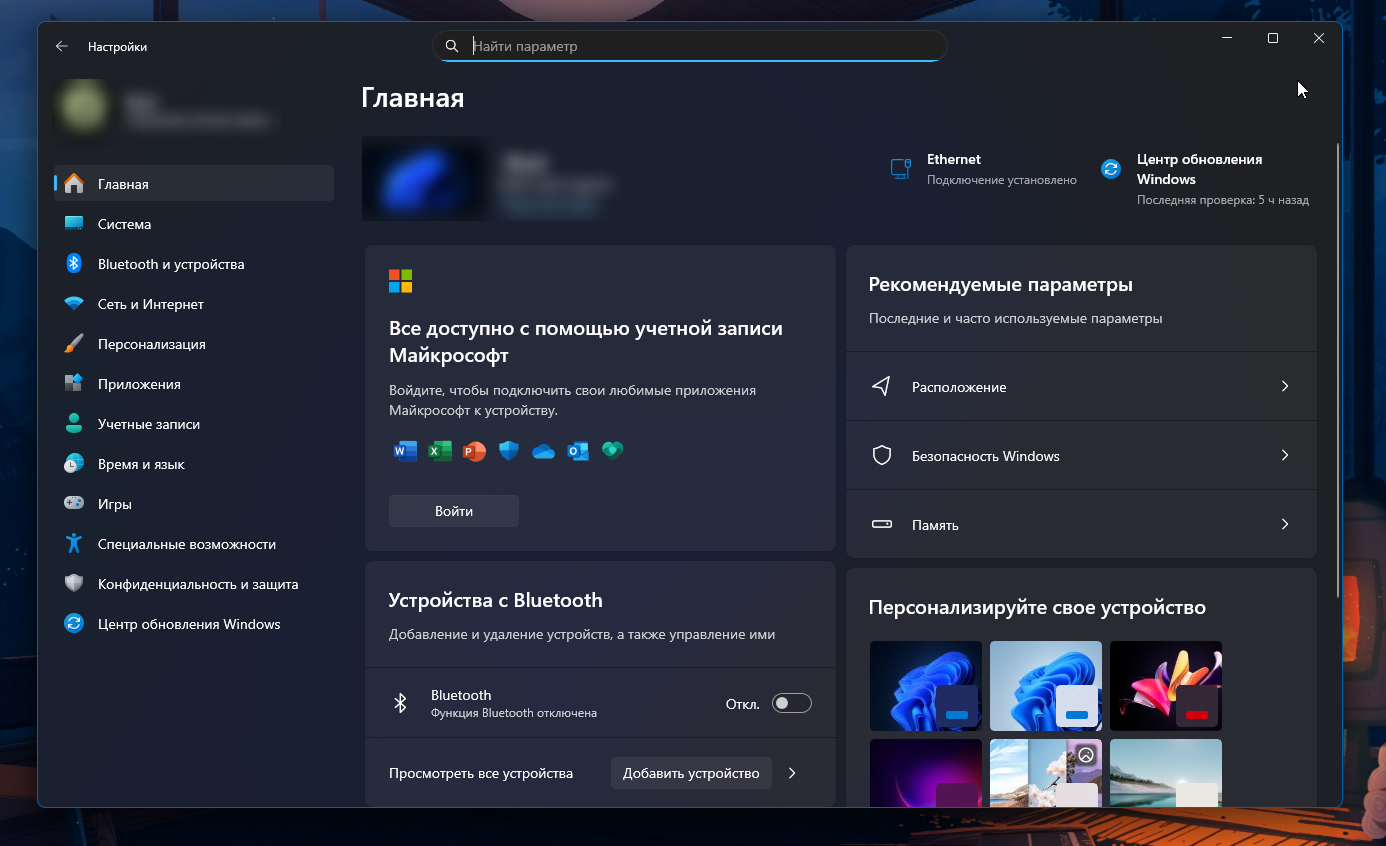Click the update icon beside Последняя проверка
This screenshot has height=846, width=1386.
[1111, 169]
